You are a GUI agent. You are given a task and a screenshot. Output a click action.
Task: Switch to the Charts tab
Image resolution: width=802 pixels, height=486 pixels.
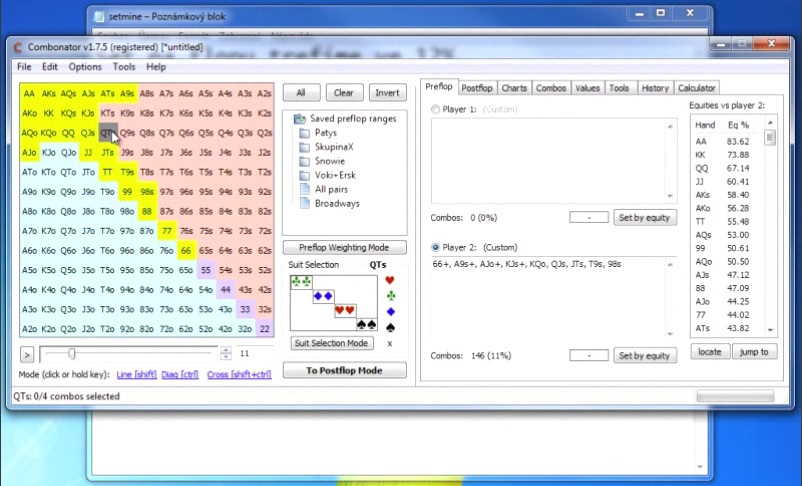point(514,89)
